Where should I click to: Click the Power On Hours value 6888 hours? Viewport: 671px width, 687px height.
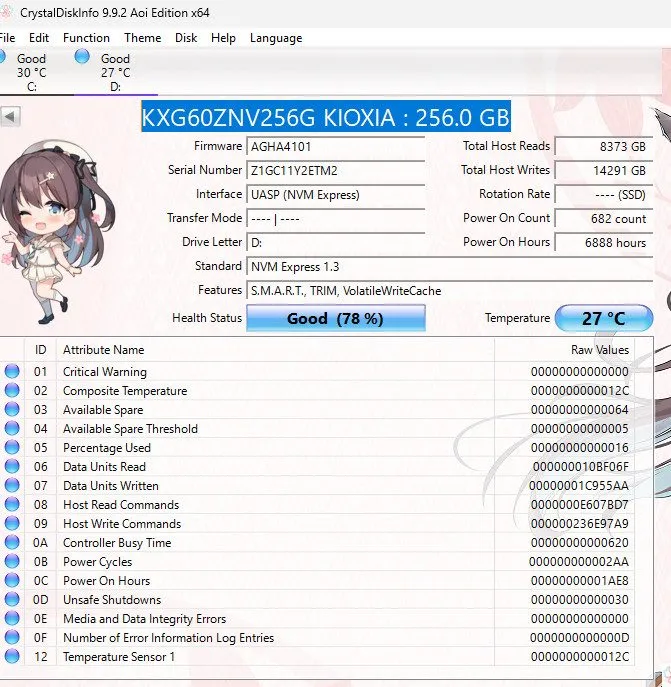click(x=604, y=243)
